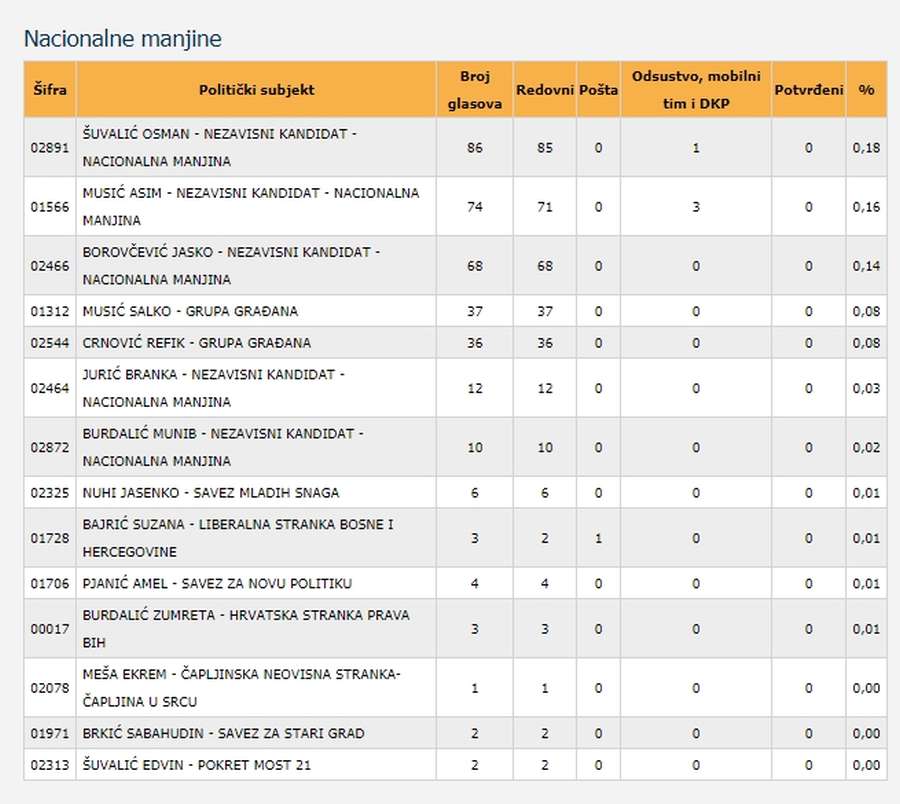Select the BAJRIĆ SUZANA candidate entry
Viewport: 900px width, 804px height.
pyautogui.click(x=238, y=538)
